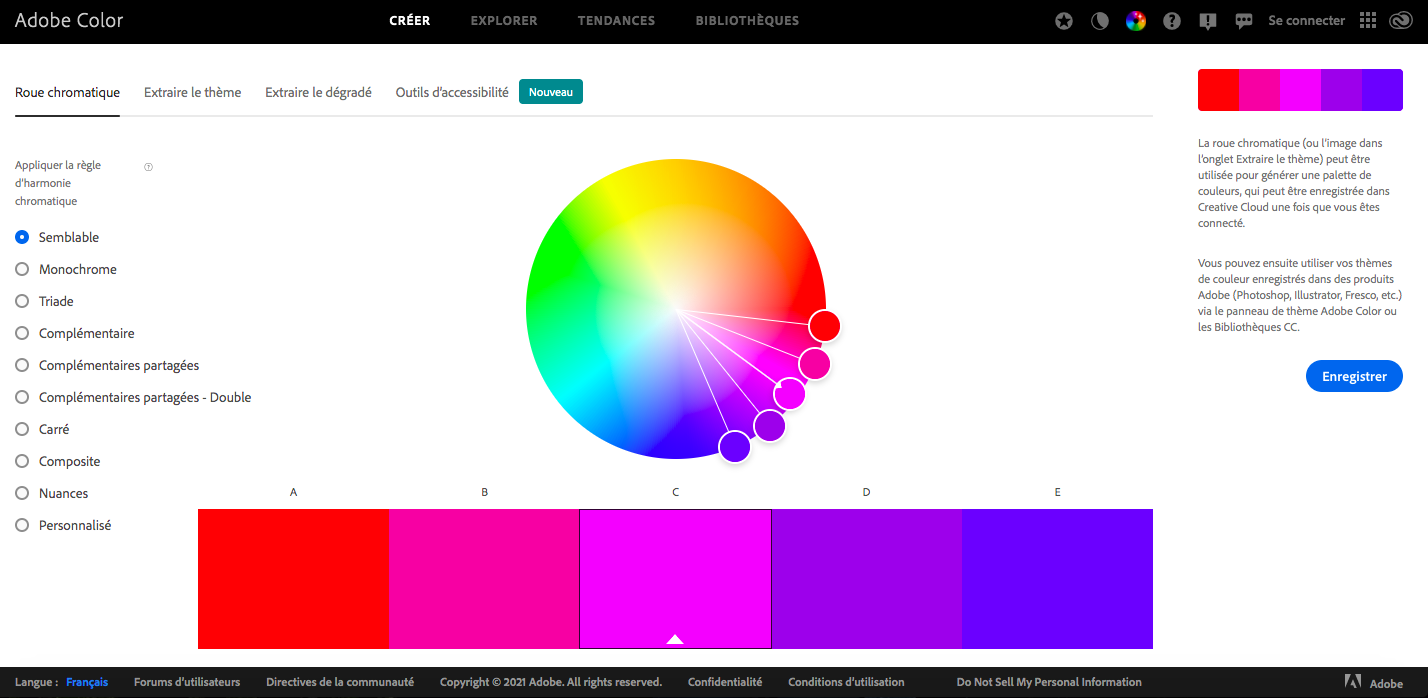Select purple color swatch D
This screenshot has height=698, width=1428.
[x=866, y=579]
